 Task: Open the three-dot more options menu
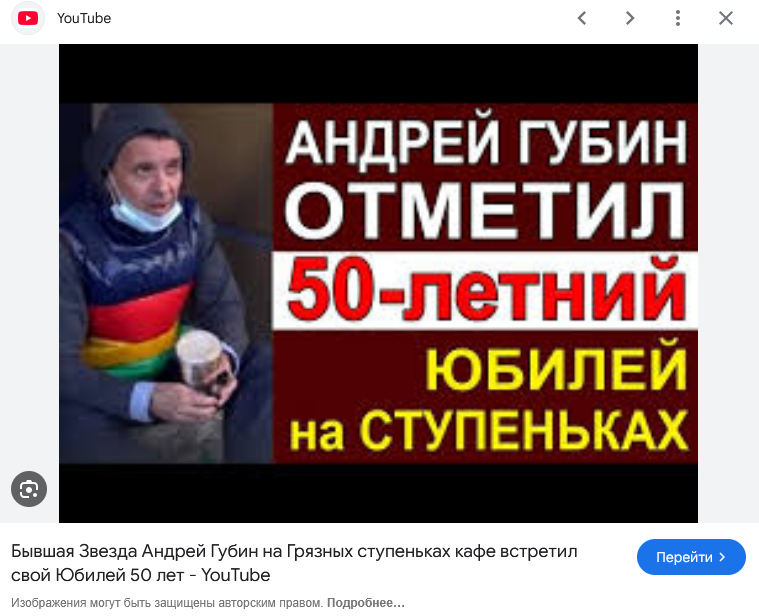point(678,18)
